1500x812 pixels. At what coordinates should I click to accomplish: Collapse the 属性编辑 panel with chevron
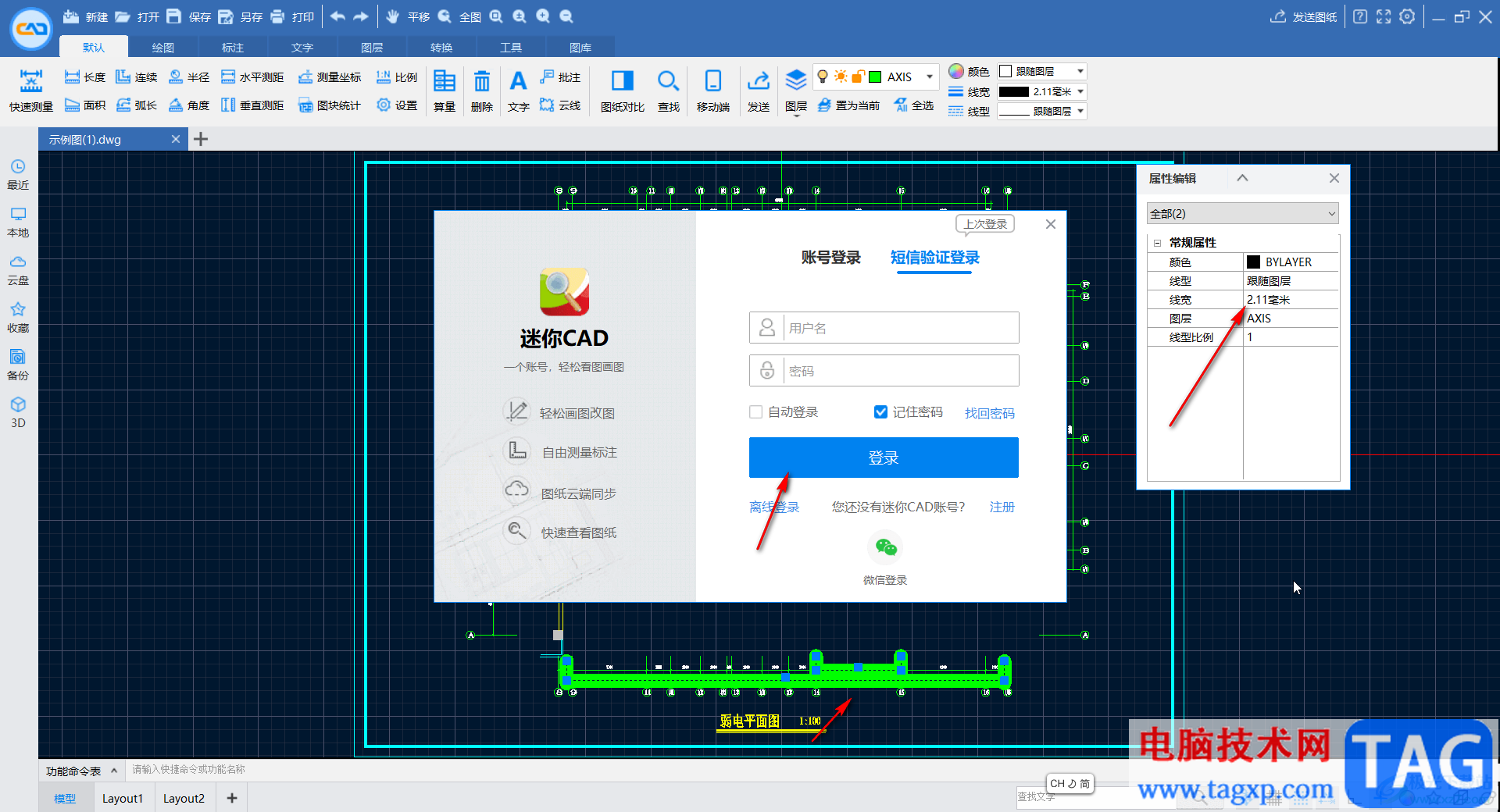click(x=1242, y=178)
